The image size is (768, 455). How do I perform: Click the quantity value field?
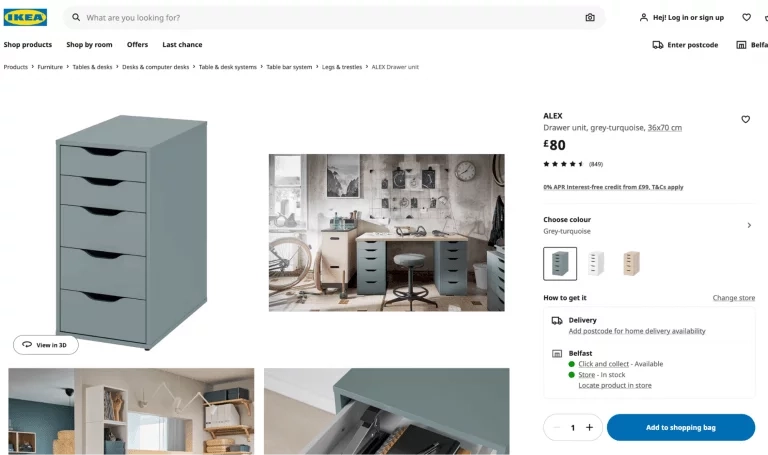pos(573,428)
